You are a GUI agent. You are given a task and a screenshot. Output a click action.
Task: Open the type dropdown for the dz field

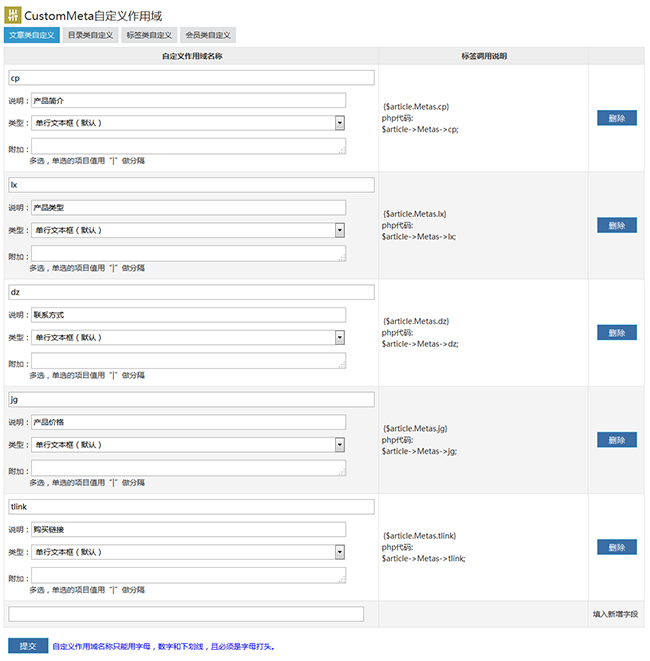188,337
